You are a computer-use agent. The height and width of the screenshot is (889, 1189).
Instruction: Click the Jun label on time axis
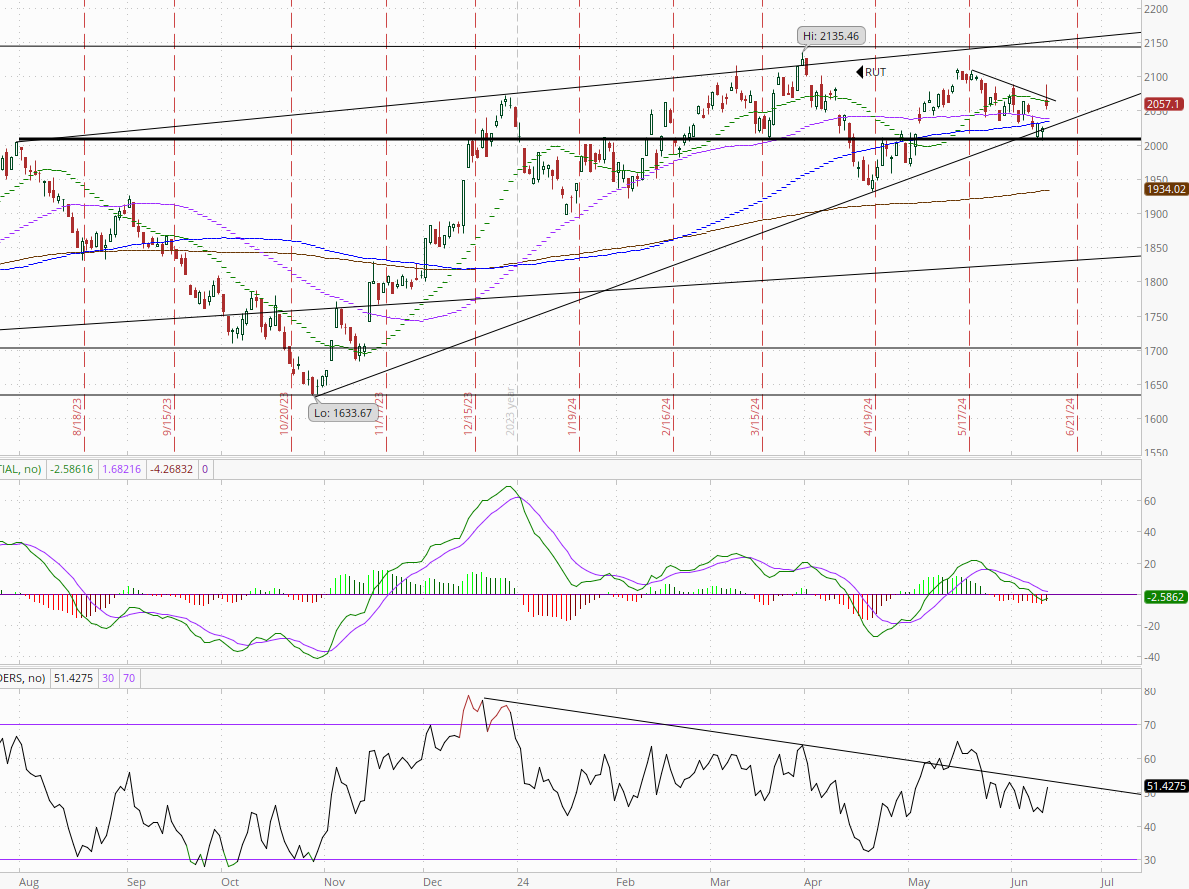click(x=1019, y=882)
